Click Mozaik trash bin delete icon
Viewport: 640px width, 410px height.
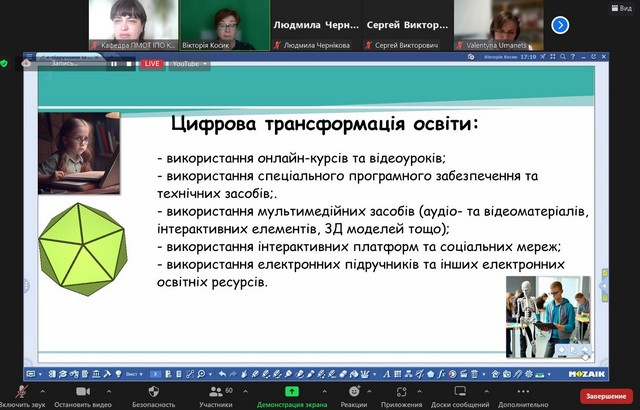point(474,374)
